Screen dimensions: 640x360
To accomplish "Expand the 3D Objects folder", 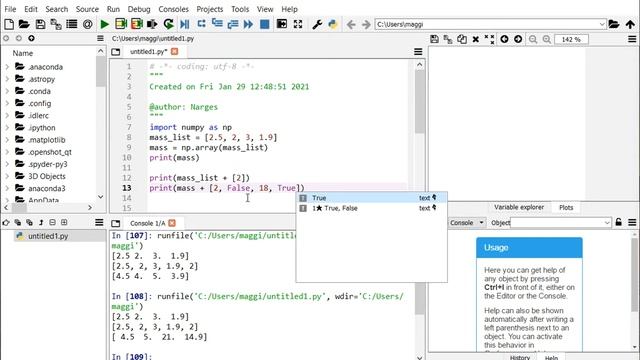I will [7, 176].
